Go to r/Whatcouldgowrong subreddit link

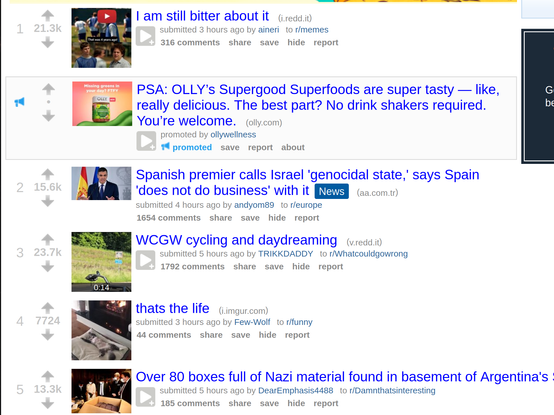369,254
